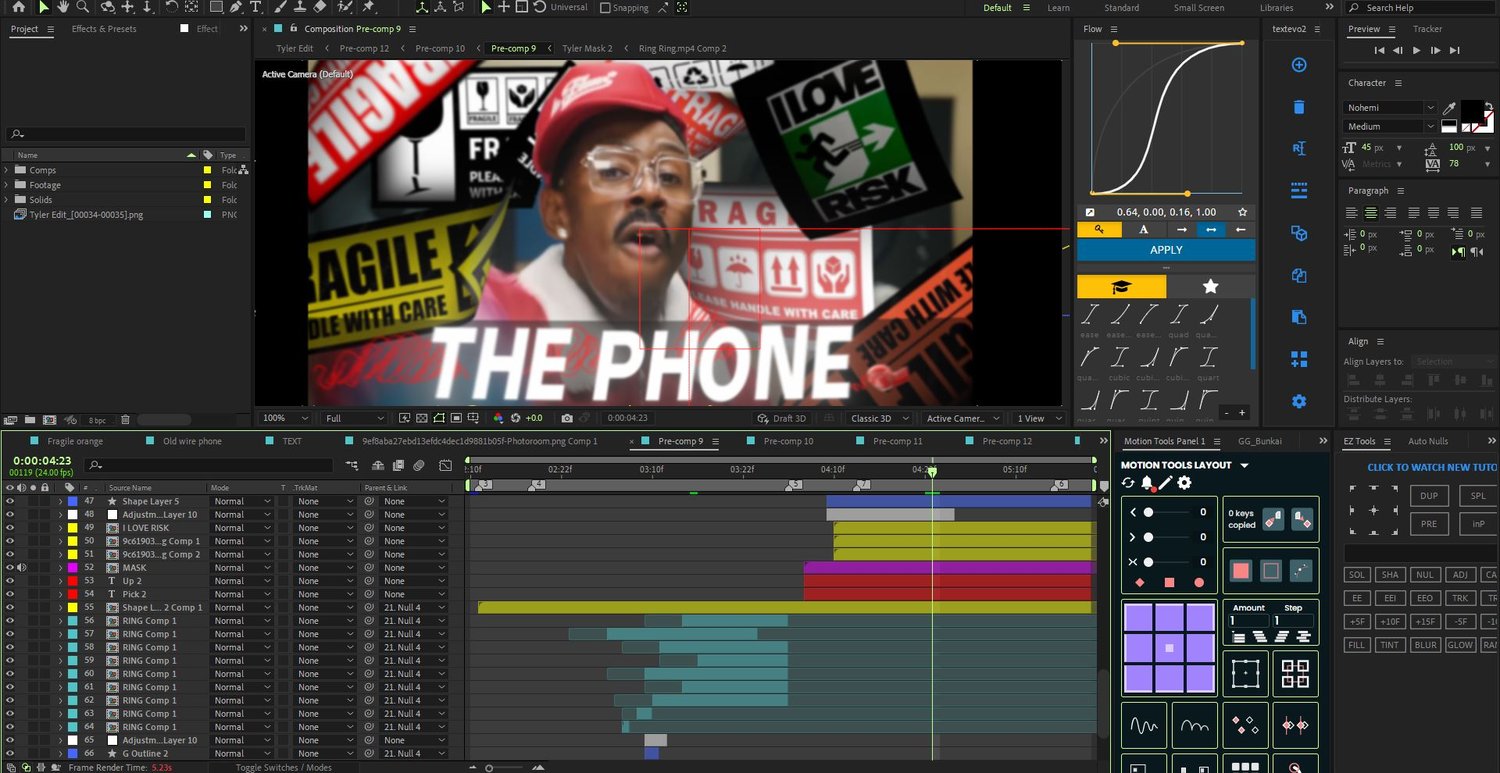The width and height of the screenshot is (1500, 773).
Task: Select the Clone Stamp tool
Action: tap(300, 7)
